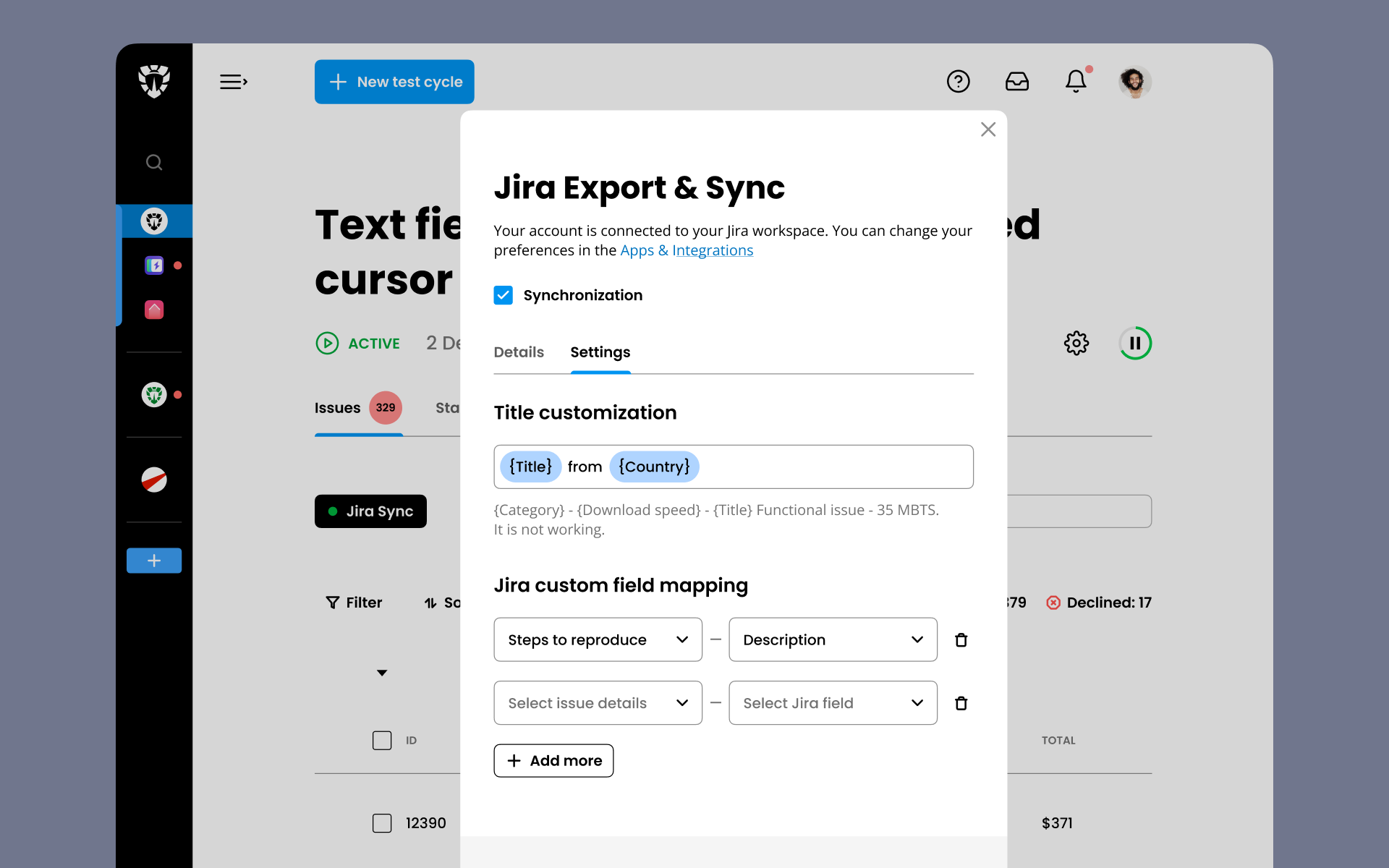Open the Description Jira field dropdown

833,639
